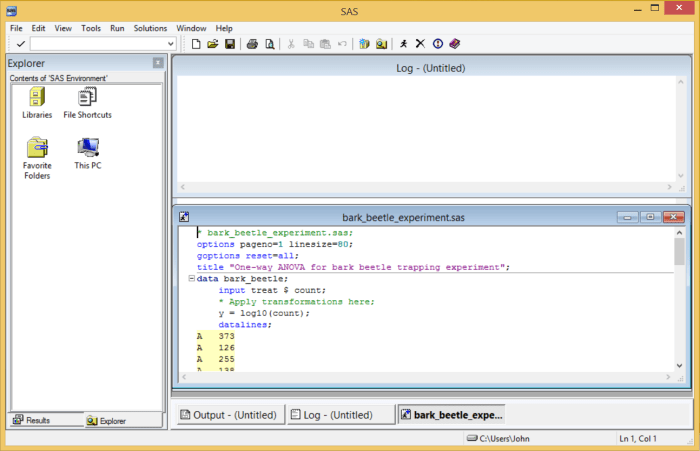Open Print Preview from the toolbar

(x=269, y=44)
